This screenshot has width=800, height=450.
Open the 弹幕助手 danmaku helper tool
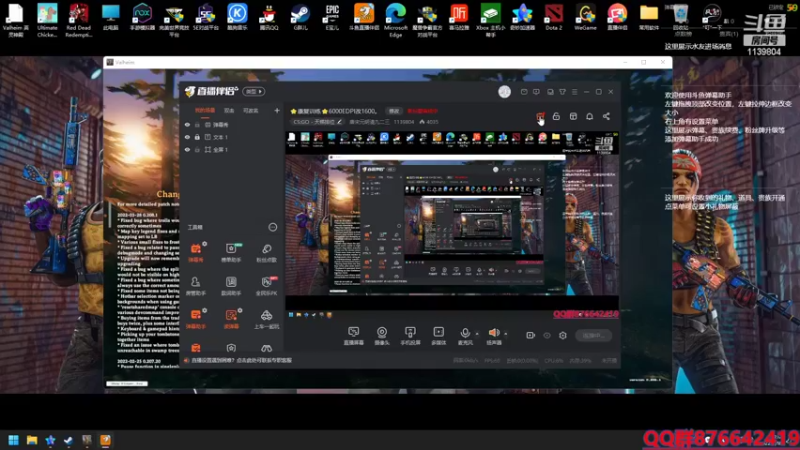(x=196, y=319)
